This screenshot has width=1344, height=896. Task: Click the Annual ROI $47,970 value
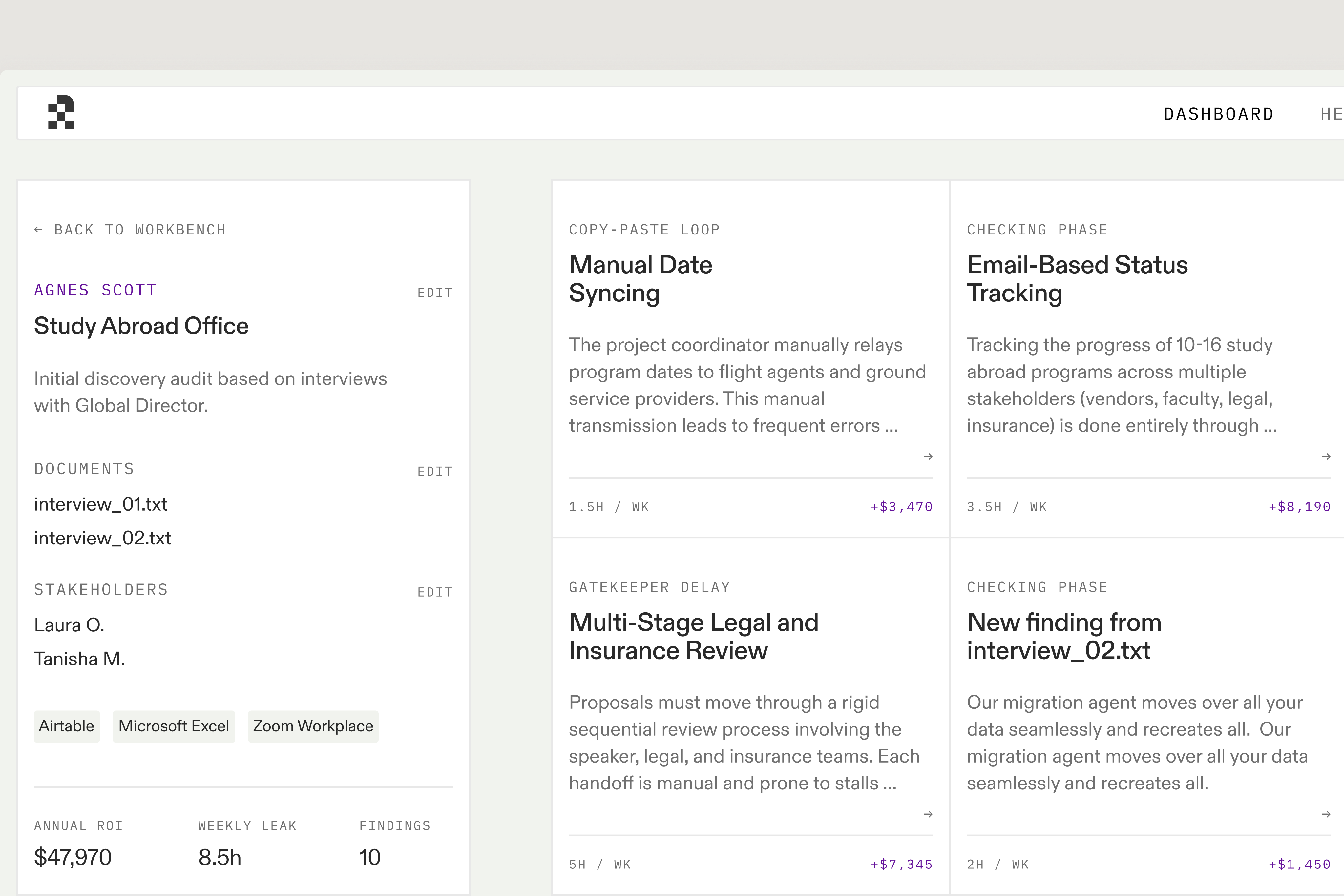pos(73,857)
